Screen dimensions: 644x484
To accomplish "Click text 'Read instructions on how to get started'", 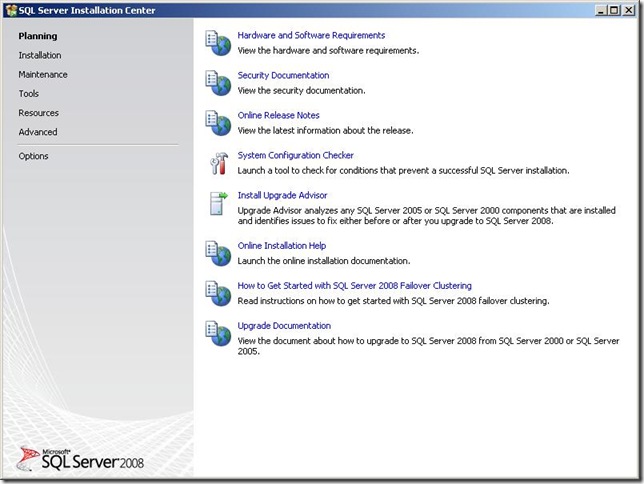I will click(x=312, y=301).
